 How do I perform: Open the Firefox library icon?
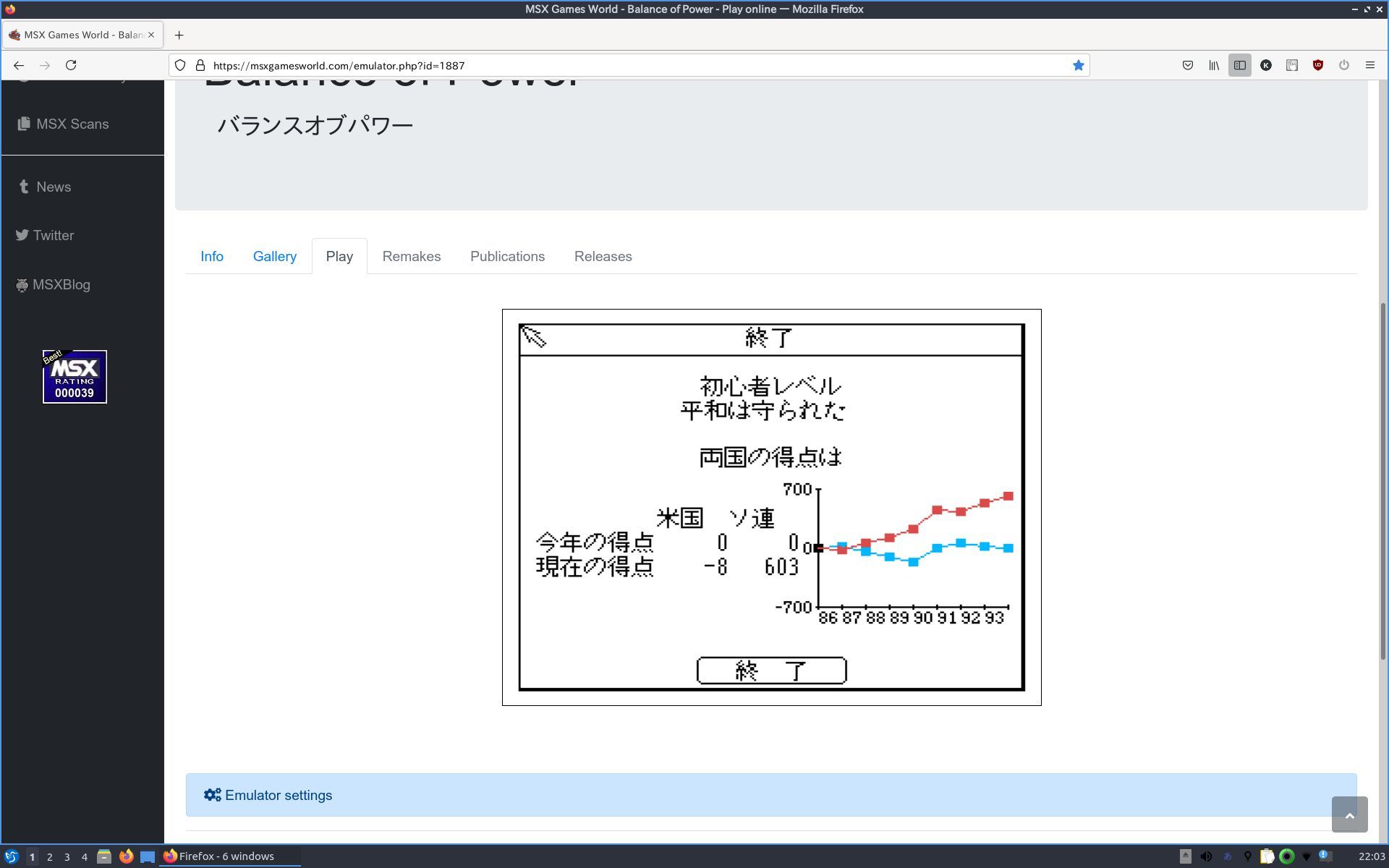tap(1214, 65)
